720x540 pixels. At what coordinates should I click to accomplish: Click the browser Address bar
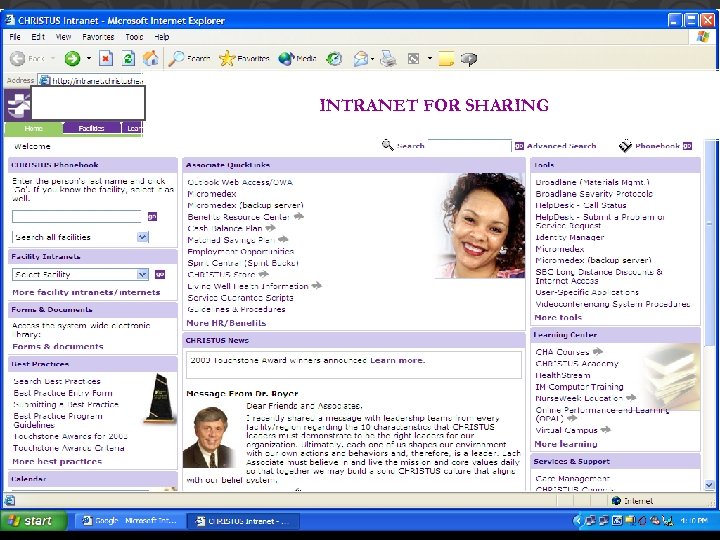(x=91, y=80)
